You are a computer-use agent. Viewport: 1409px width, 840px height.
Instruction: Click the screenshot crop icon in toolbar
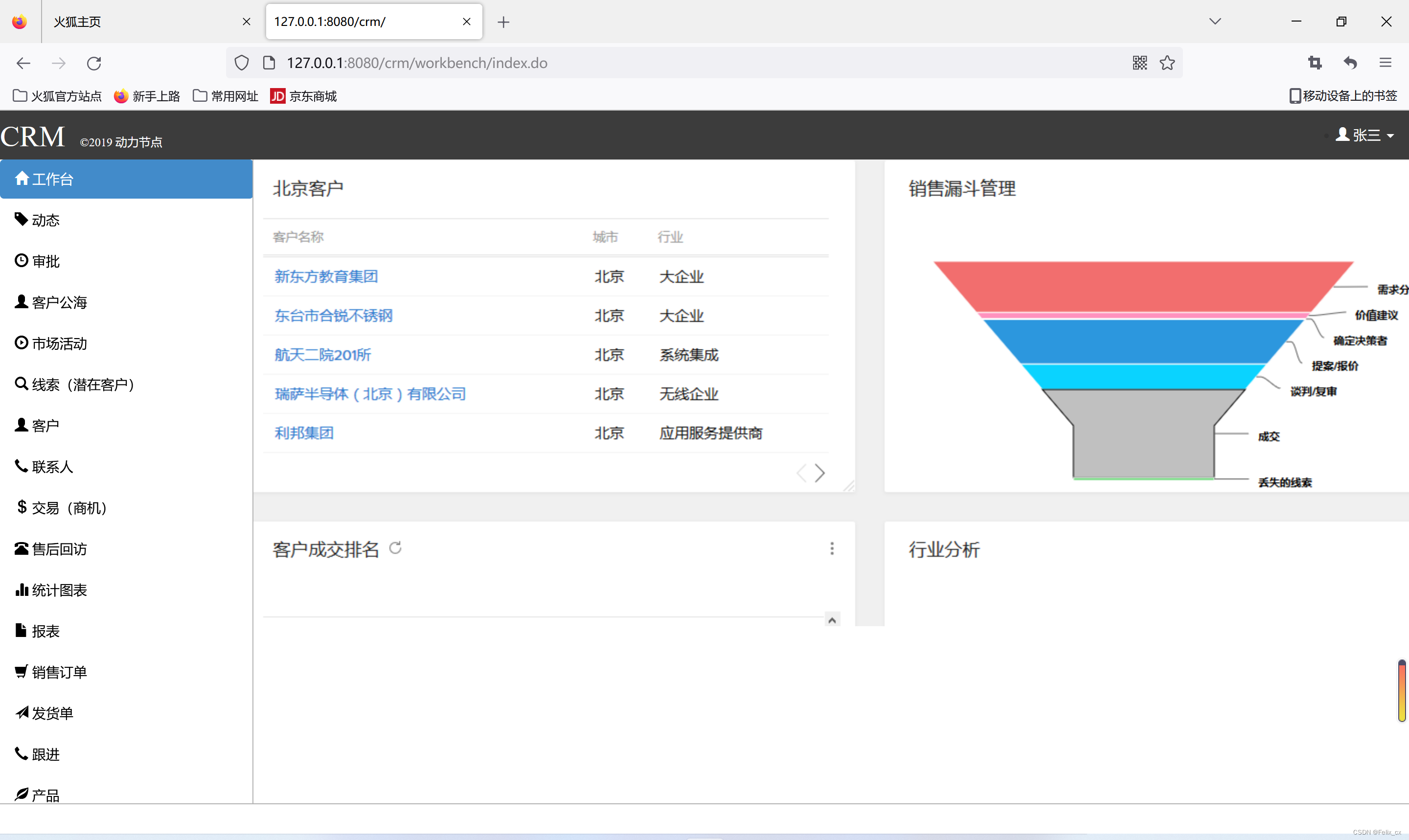[x=1315, y=63]
